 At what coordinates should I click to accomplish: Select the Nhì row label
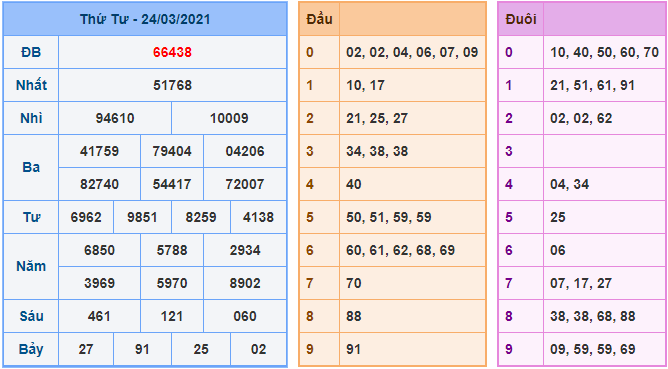point(31,118)
